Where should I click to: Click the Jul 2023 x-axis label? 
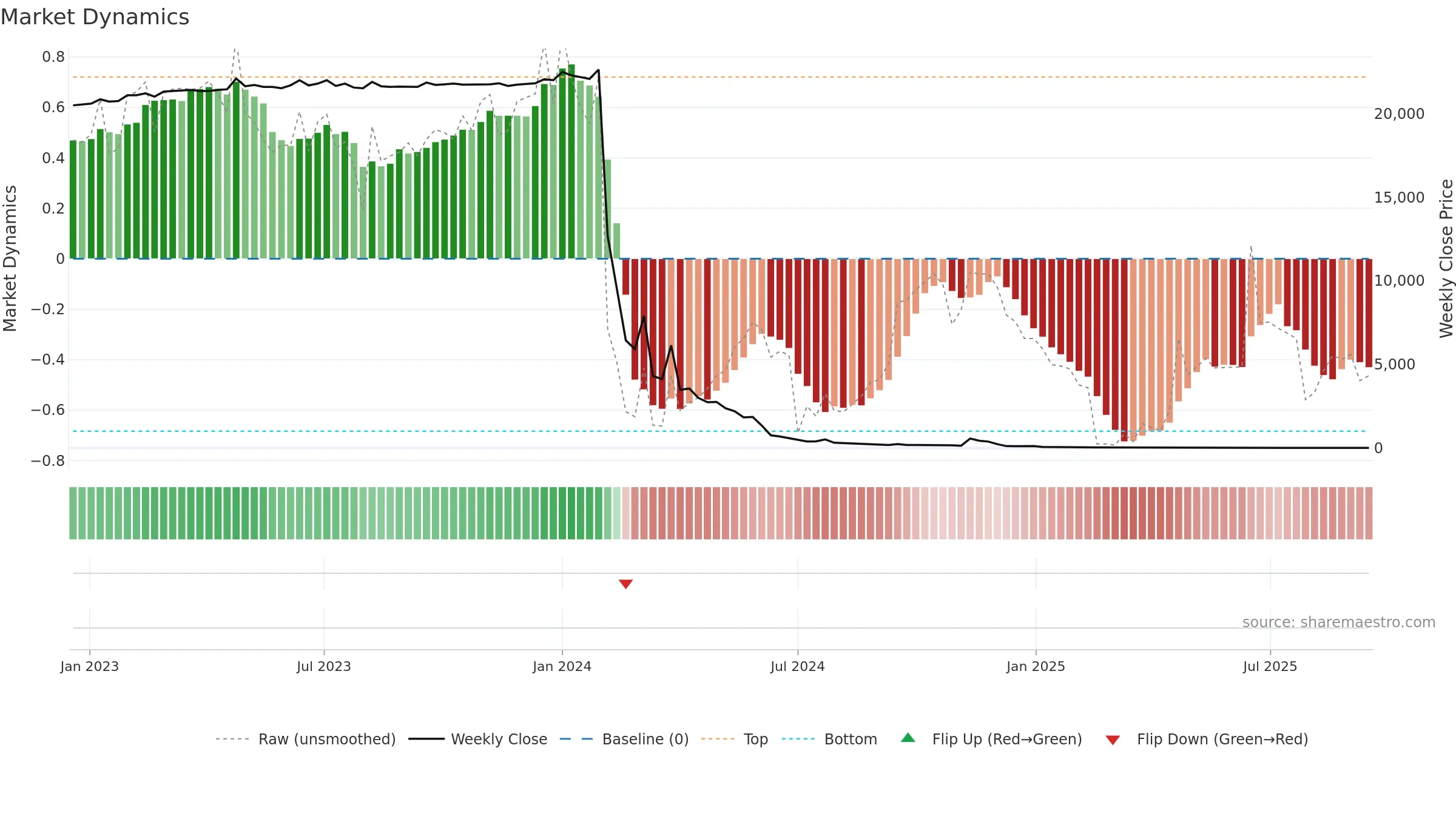324,666
